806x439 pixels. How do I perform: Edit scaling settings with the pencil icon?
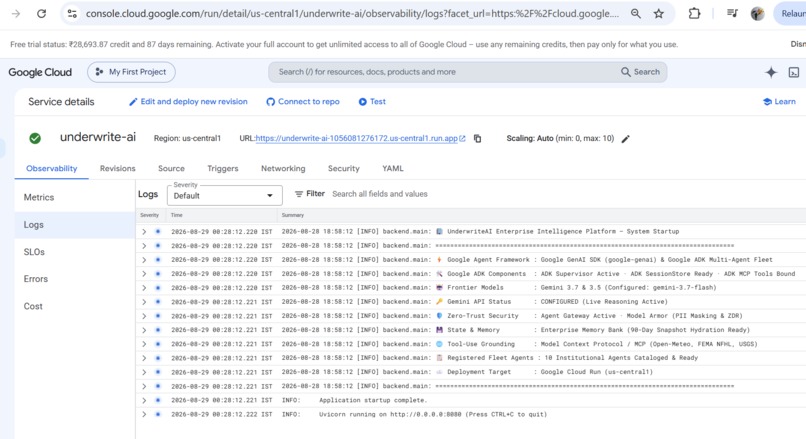626,139
